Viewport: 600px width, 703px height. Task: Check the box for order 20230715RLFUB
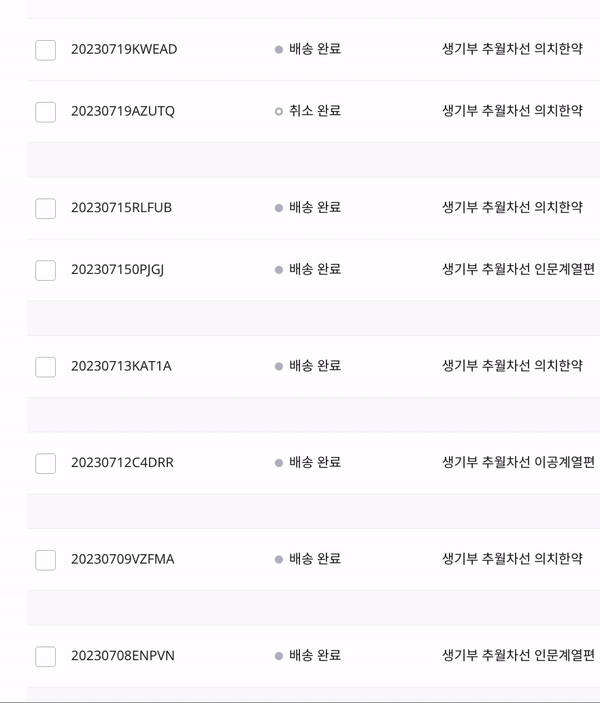(45, 208)
